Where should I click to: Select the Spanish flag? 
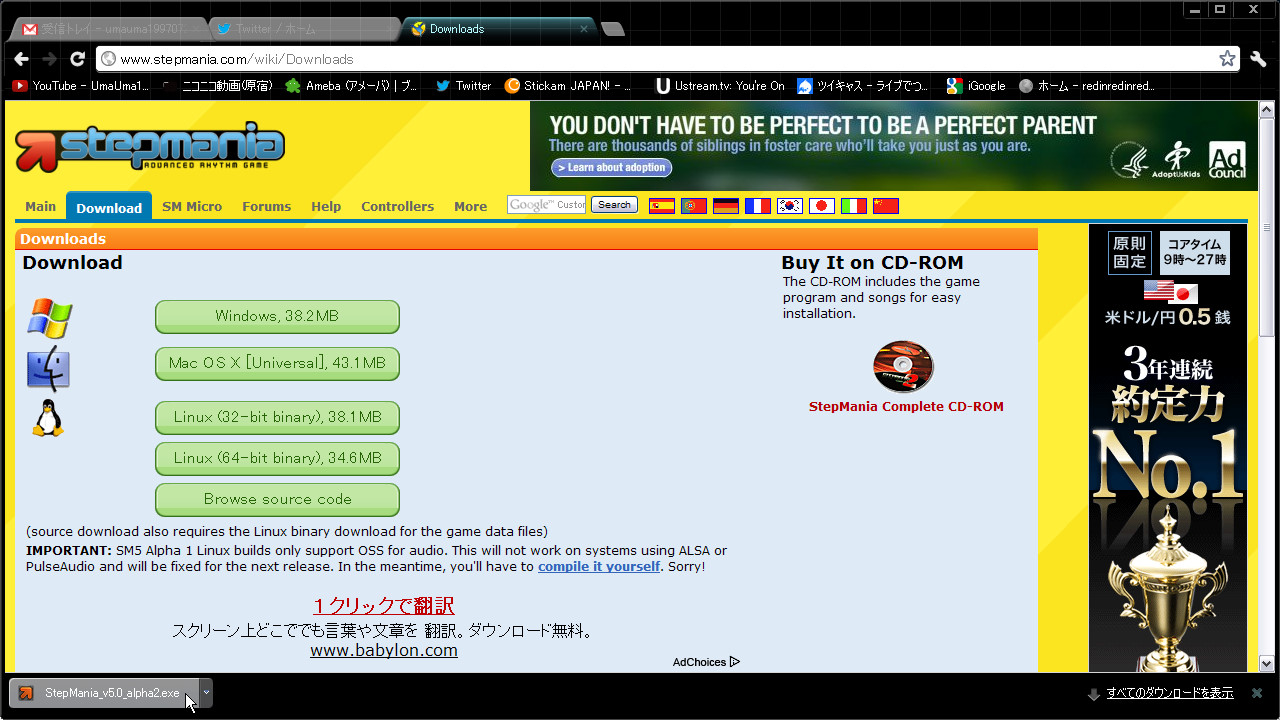point(662,206)
